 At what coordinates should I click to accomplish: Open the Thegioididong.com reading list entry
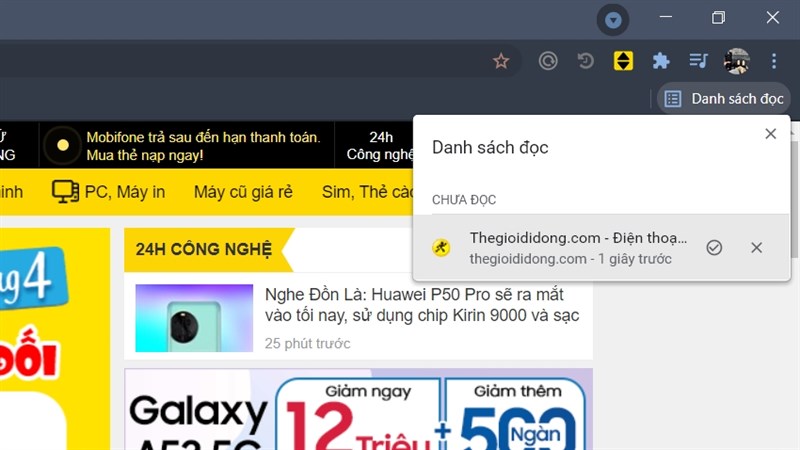click(602, 247)
